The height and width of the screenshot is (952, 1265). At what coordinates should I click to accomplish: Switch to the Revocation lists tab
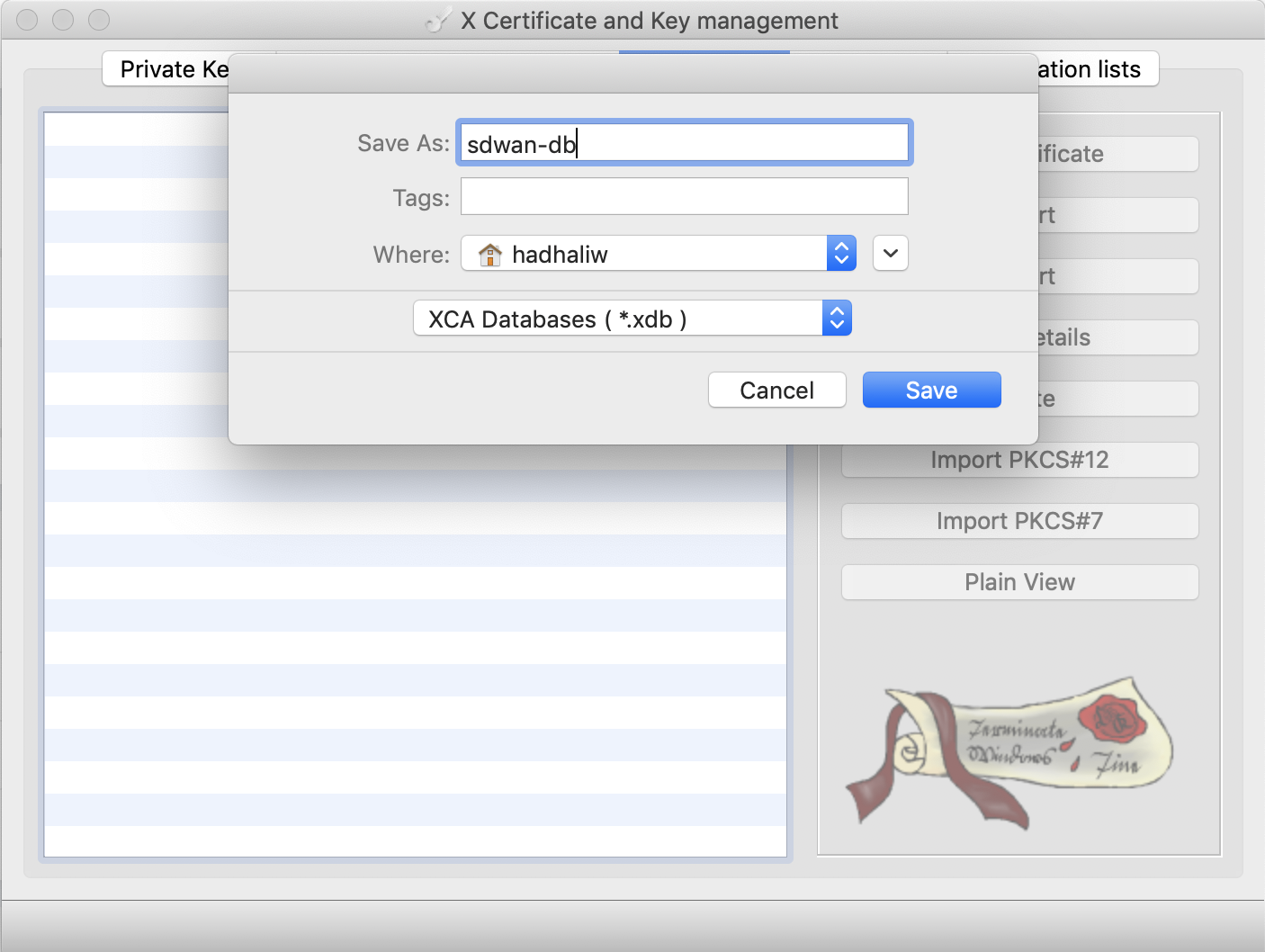tap(1093, 69)
